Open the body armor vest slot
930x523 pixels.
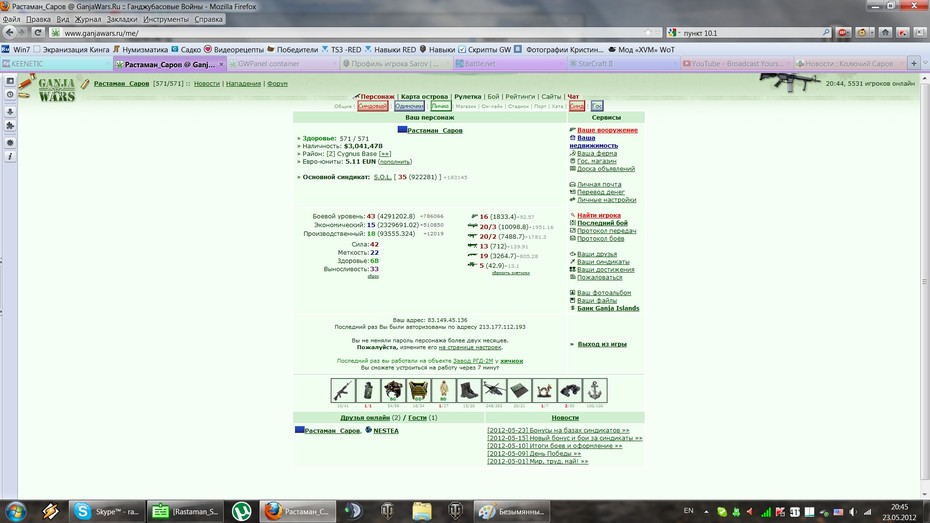pyautogui.click(x=418, y=391)
